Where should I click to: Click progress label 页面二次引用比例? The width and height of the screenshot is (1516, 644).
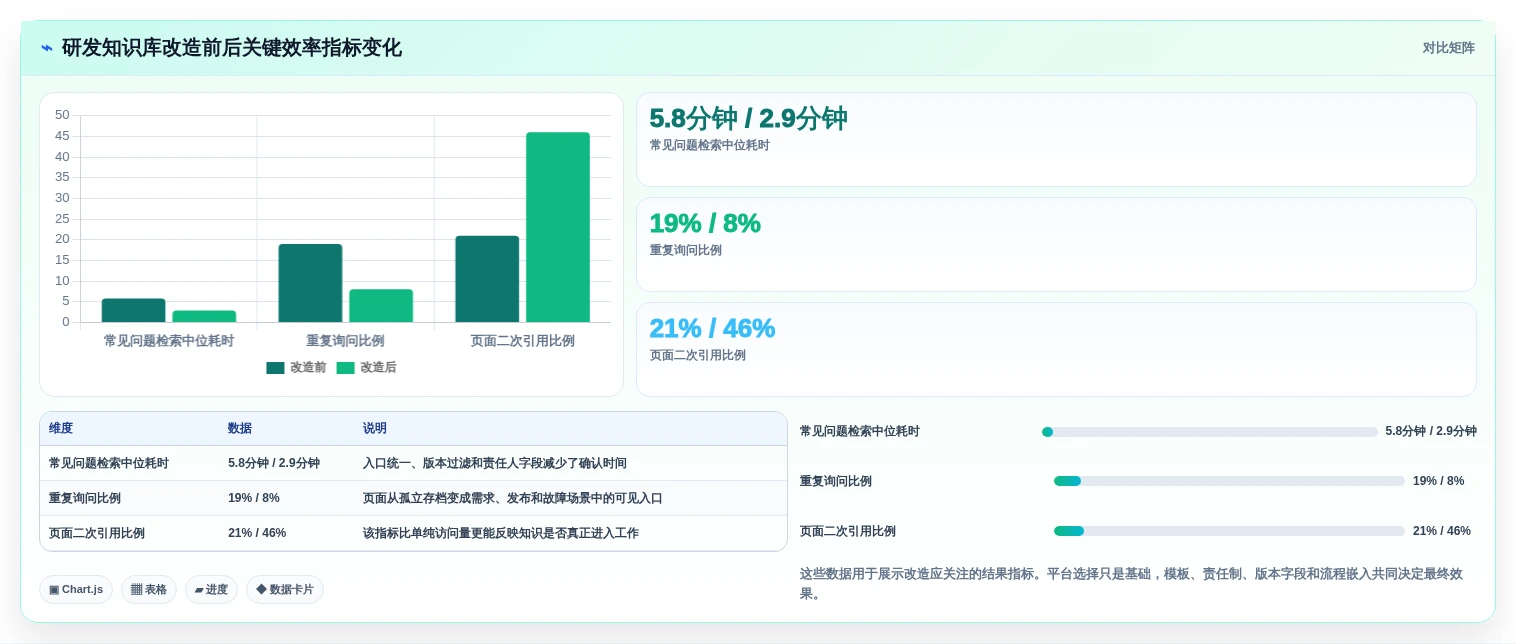(x=848, y=531)
